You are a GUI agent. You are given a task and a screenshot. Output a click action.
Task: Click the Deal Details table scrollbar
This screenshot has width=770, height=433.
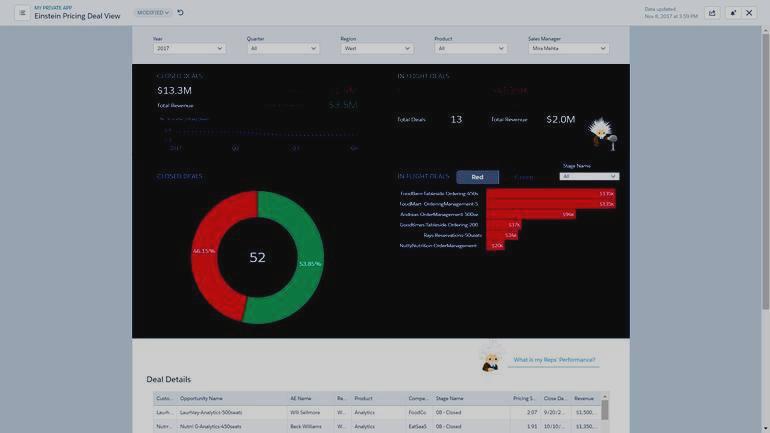(x=605, y=410)
